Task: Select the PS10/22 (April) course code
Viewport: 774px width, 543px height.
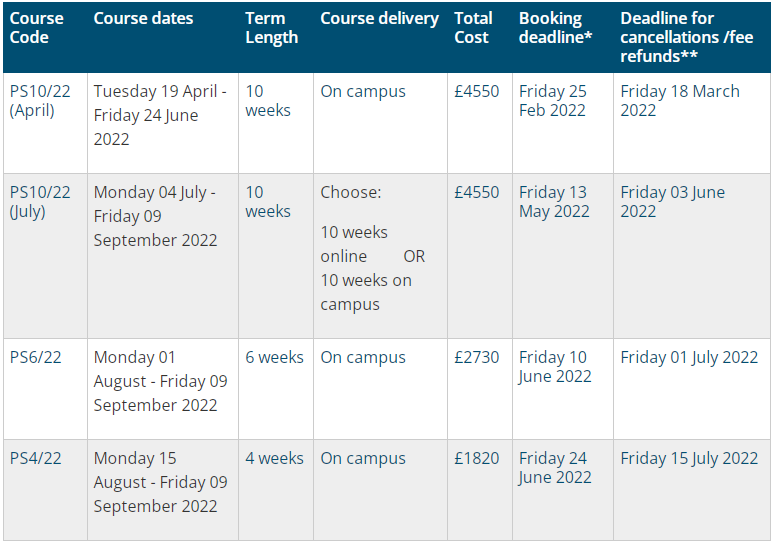Action: pyautogui.click(x=40, y=101)
